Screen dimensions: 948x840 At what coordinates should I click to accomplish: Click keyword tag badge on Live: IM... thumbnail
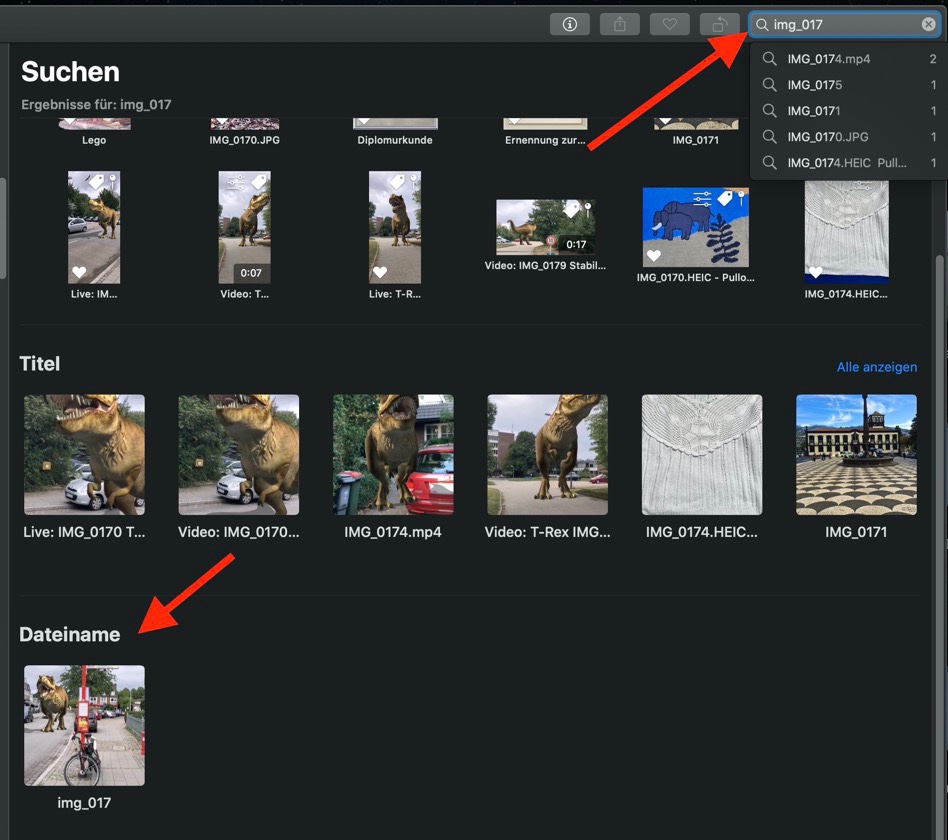click(x=97, y=181)
